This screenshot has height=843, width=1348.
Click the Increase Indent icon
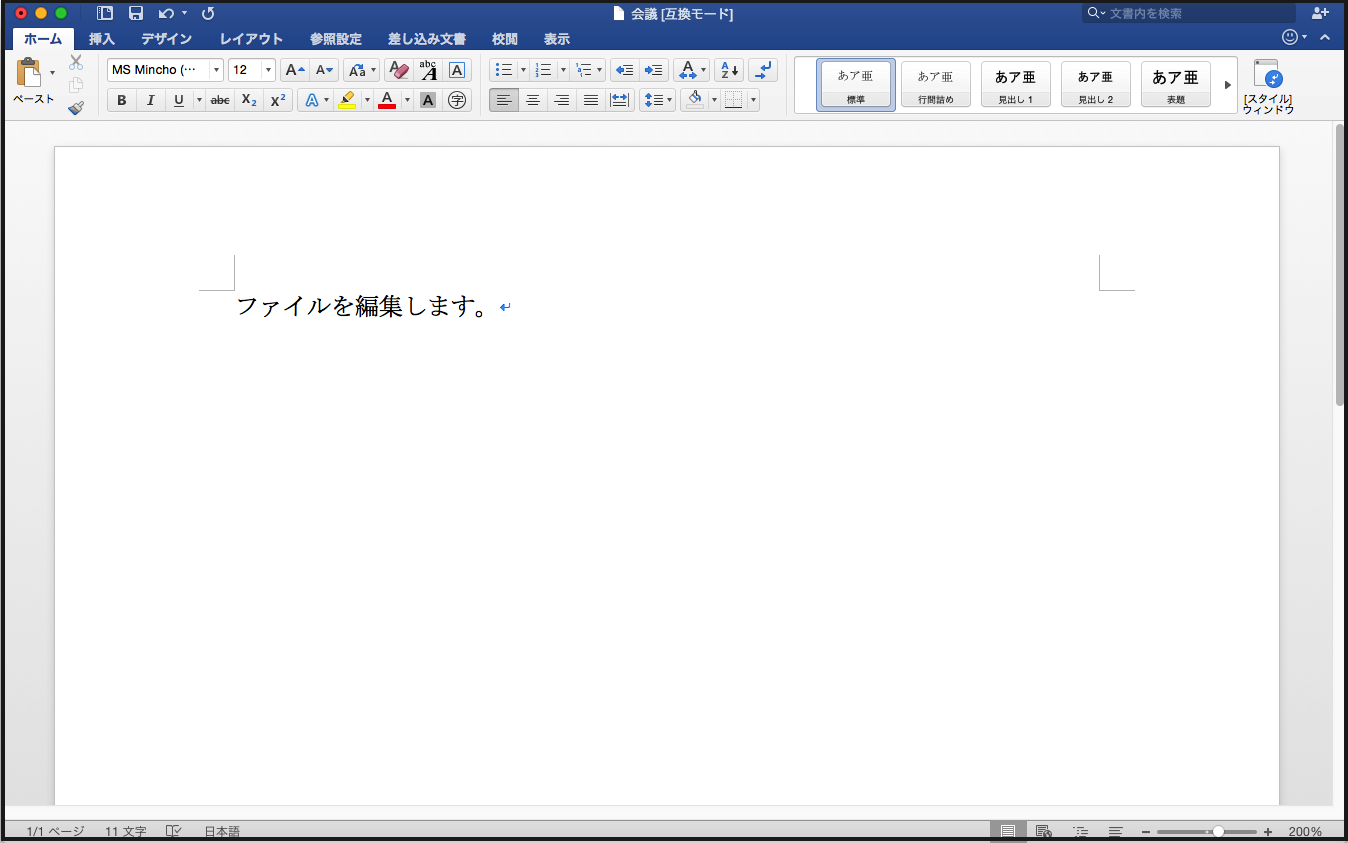[x=654, y=70]
